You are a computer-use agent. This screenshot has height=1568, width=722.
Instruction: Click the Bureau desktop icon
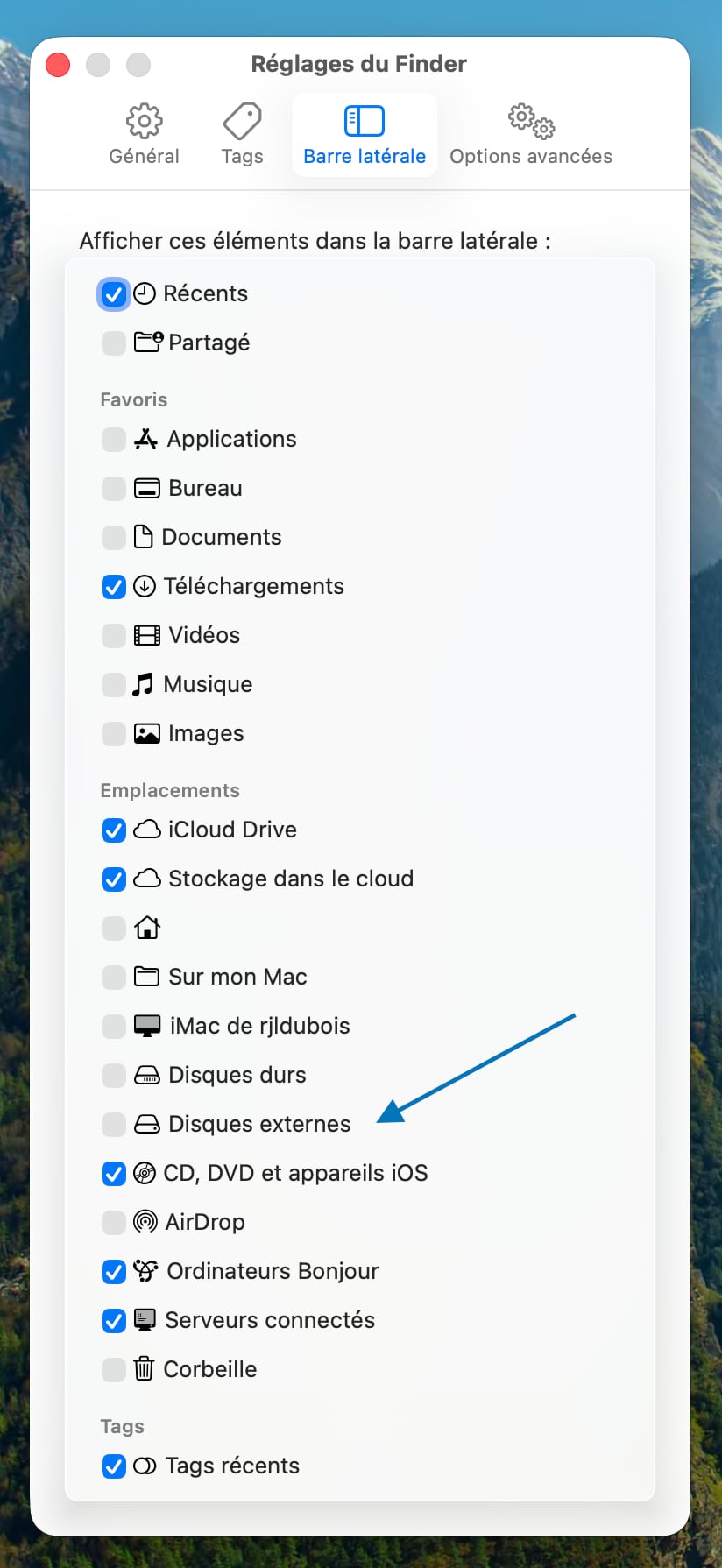coord(146,488)
